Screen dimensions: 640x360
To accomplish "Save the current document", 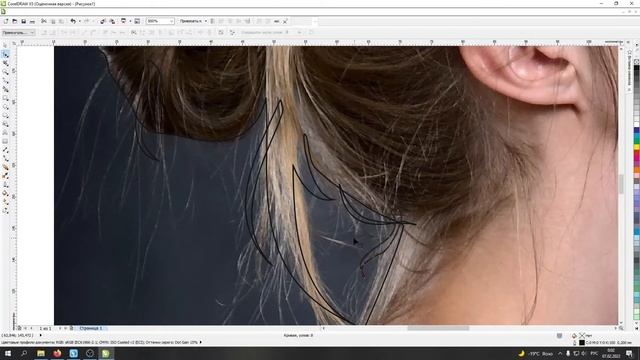I will pyautogui.click(x=24, y=21).
